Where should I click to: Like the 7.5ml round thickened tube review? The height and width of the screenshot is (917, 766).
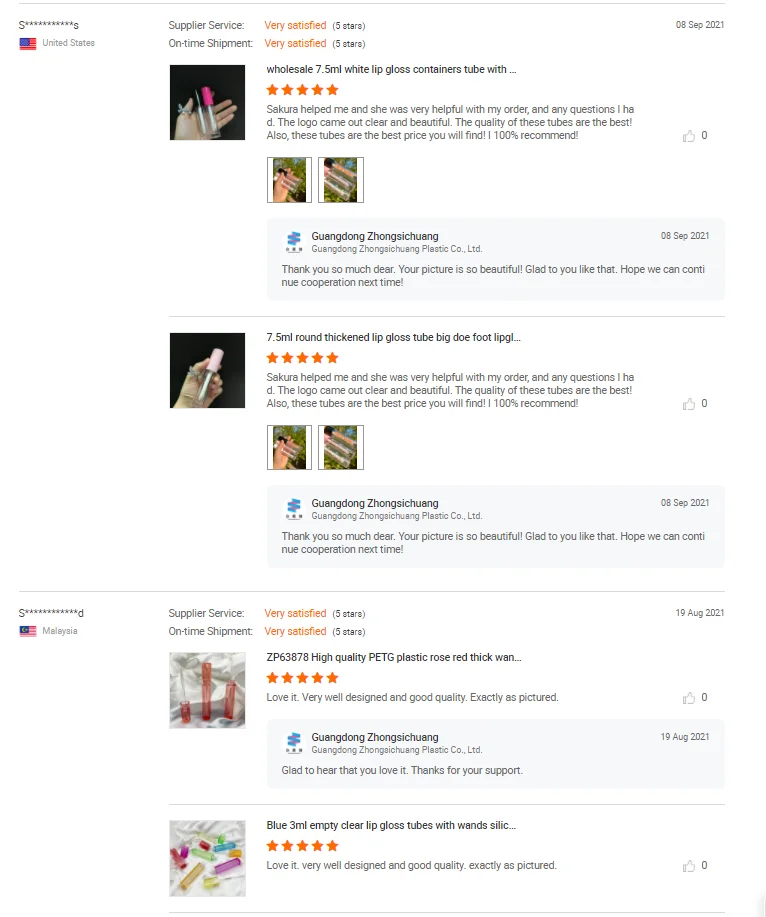[x=689, y=404]
